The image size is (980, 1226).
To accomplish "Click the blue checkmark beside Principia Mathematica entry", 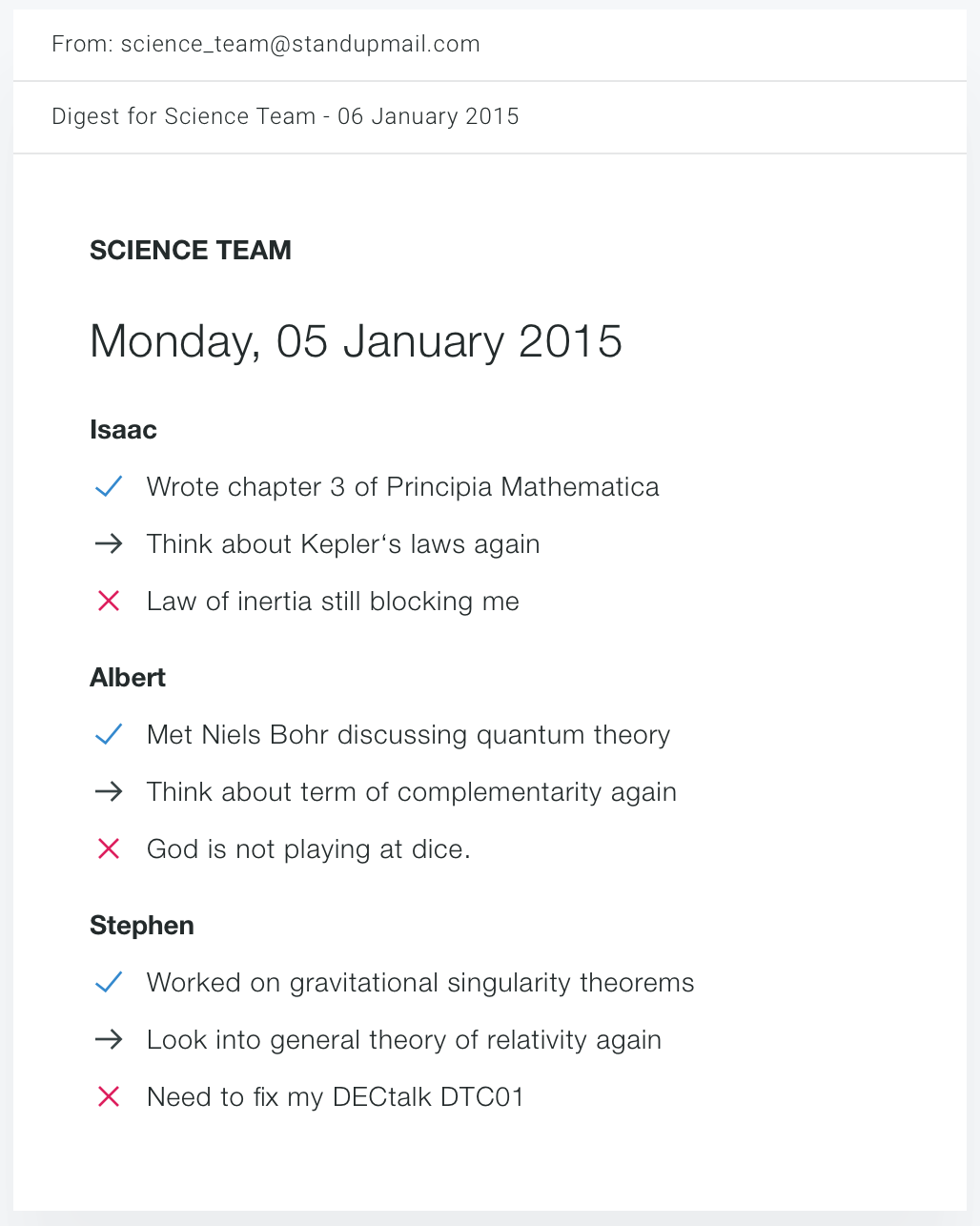I will [109, 487].
